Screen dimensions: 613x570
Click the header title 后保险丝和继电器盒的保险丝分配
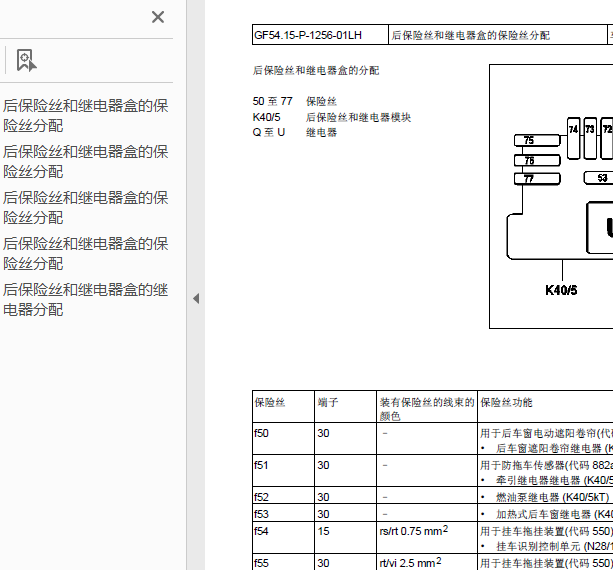click(x=471, y=36)
